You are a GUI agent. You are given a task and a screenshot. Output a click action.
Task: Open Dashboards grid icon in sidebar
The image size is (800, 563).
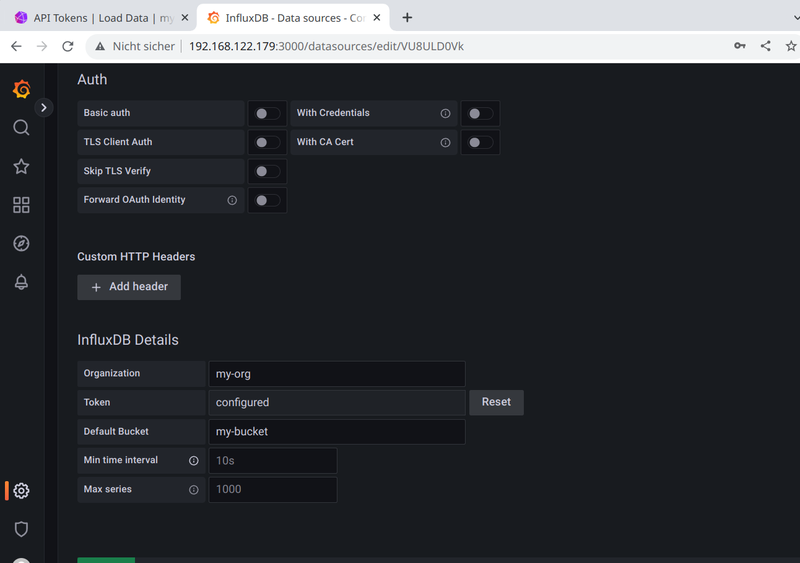(x=21, y=205)
